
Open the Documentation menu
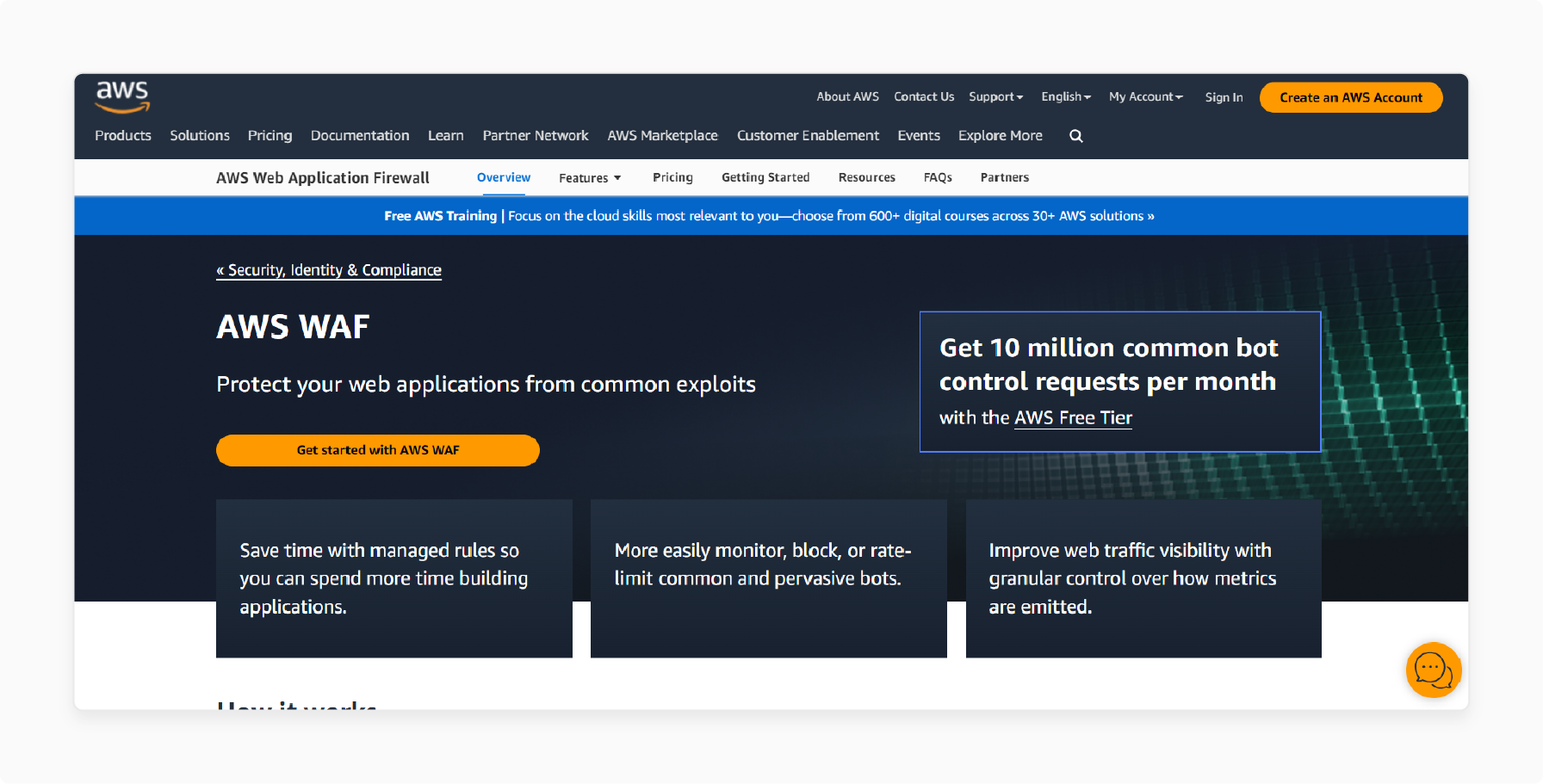(360, 136)
